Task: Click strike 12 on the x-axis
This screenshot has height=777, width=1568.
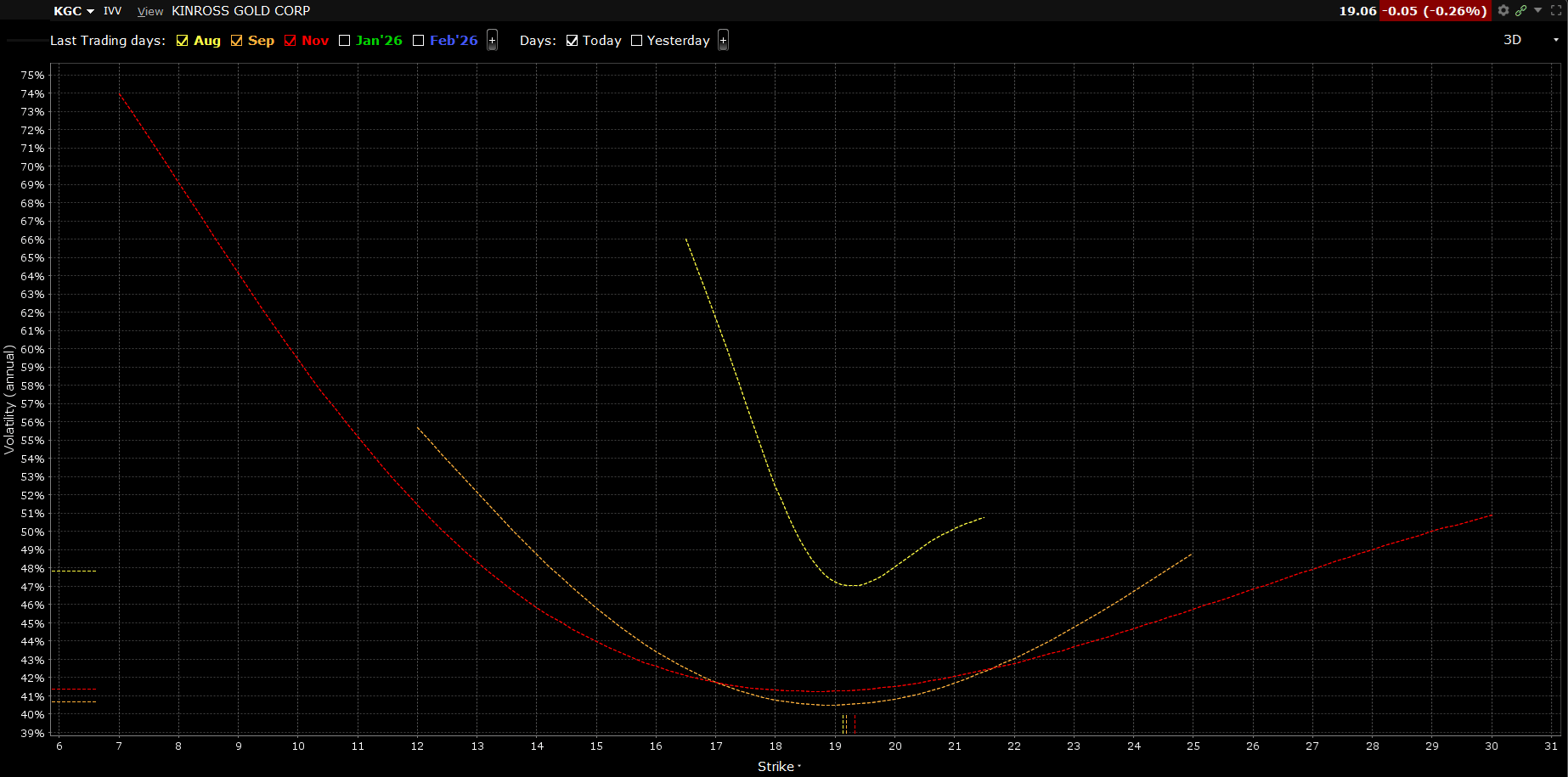Action: [x=417, y=746]
